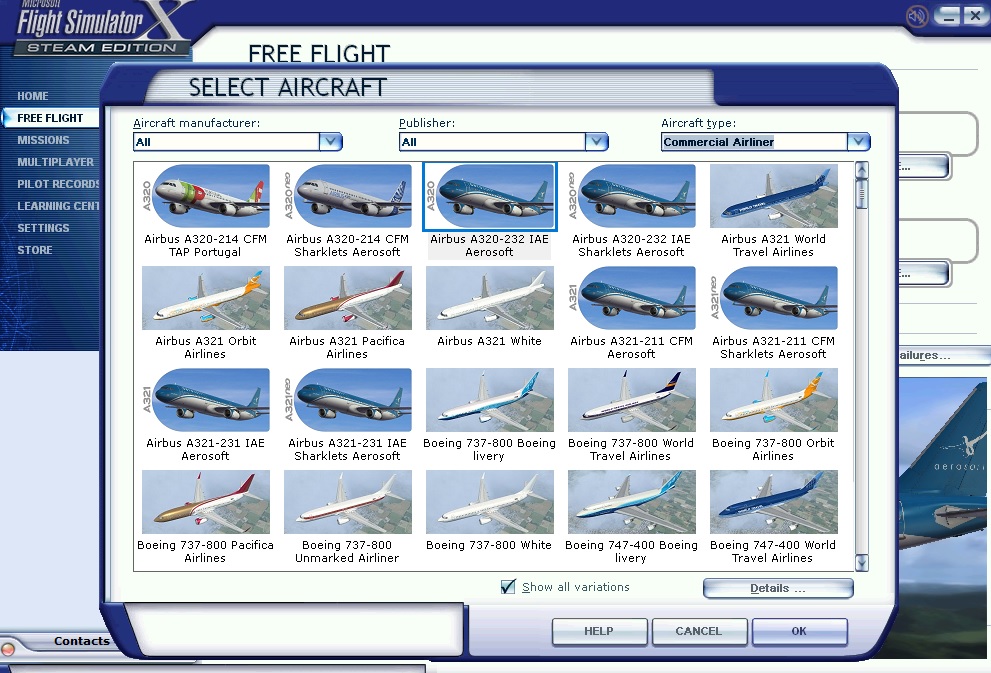Pick Boeing 737-800 Orbit Airlines aircraft

[774, 400]
